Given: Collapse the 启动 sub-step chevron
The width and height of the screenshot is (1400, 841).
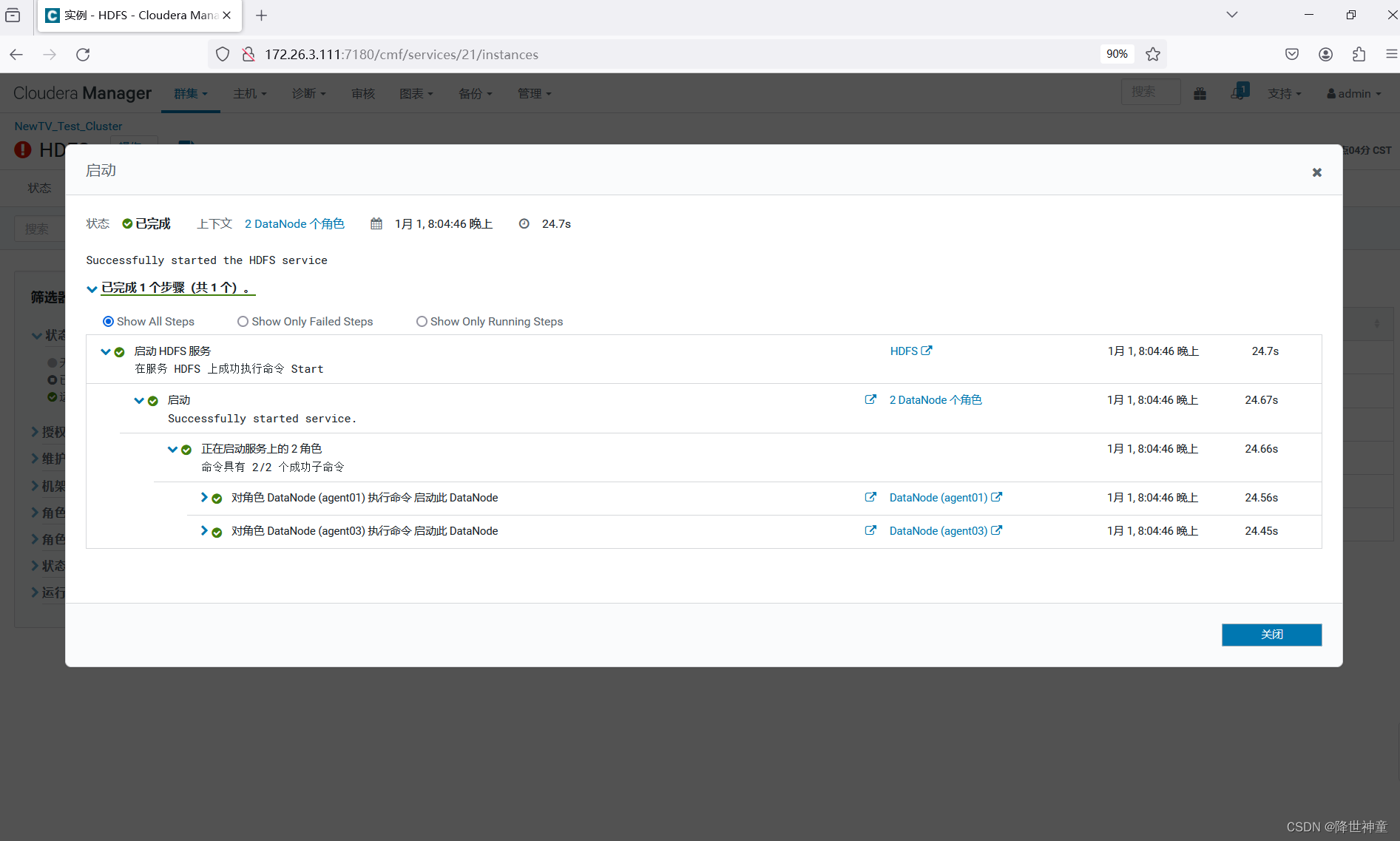Looking at the screenshot, I should coord(139,400).
